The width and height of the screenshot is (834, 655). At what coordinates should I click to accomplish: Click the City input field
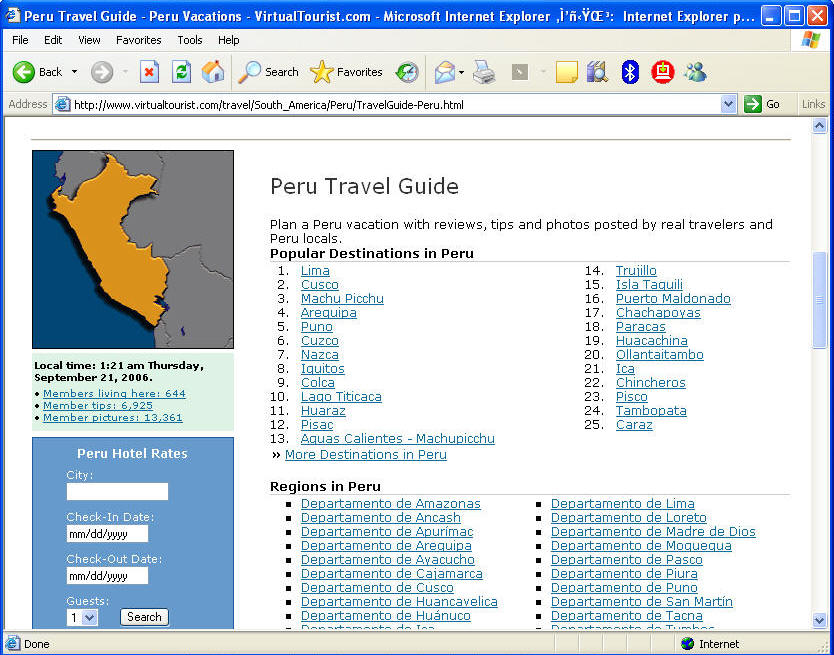117,491
